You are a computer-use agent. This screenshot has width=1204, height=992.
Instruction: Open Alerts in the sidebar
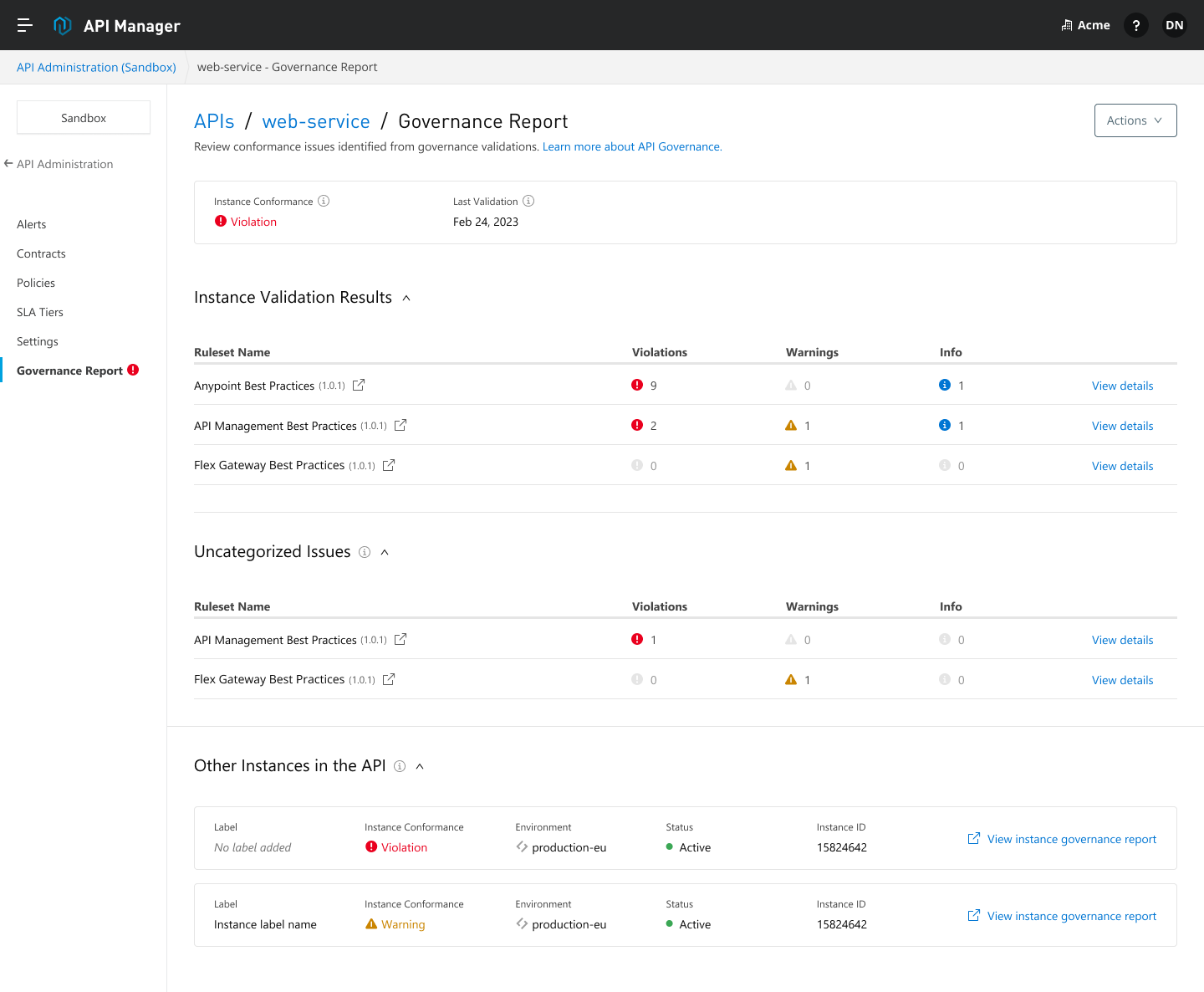pyautogui.click(x=32, y=224)
